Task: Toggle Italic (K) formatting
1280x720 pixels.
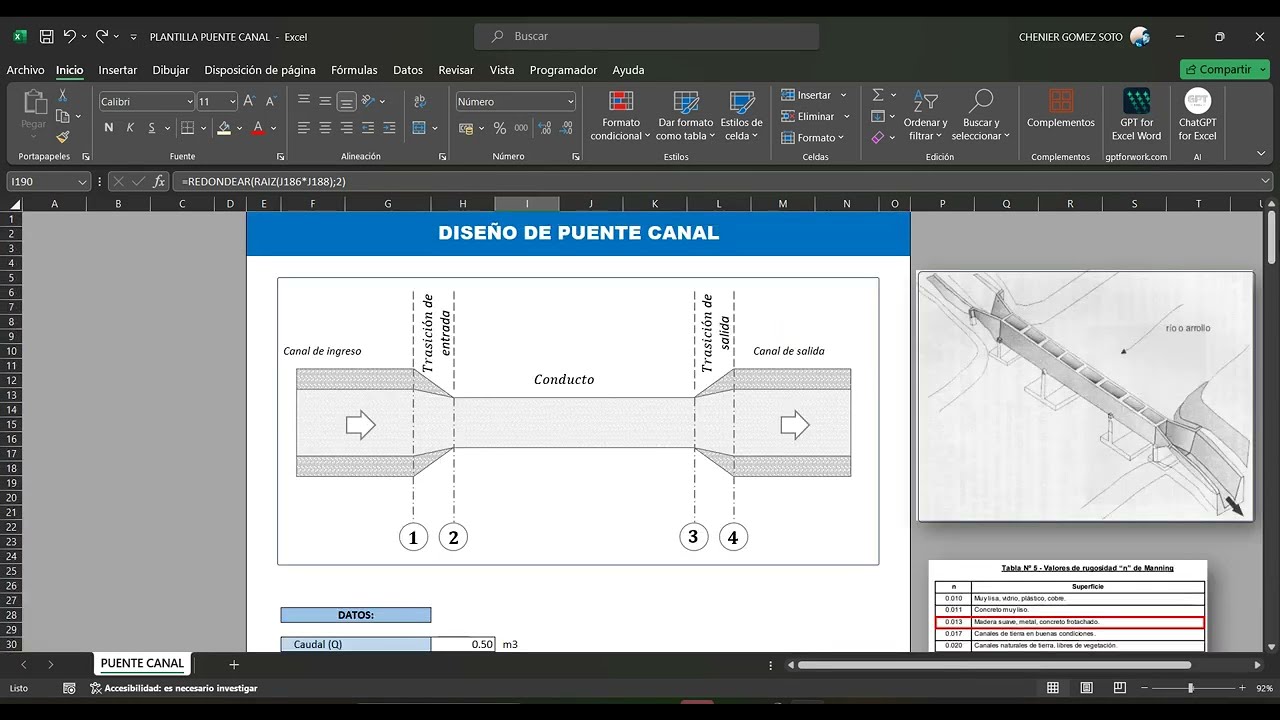Action: click(130, 128)
